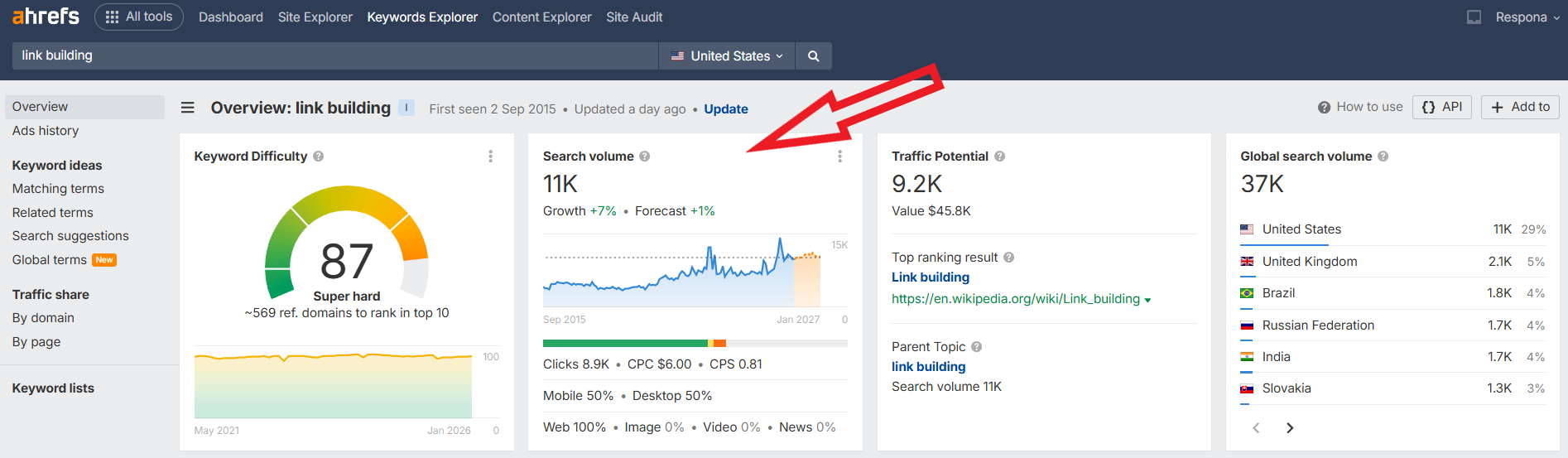Open Search suggestions

coord(70,236)
